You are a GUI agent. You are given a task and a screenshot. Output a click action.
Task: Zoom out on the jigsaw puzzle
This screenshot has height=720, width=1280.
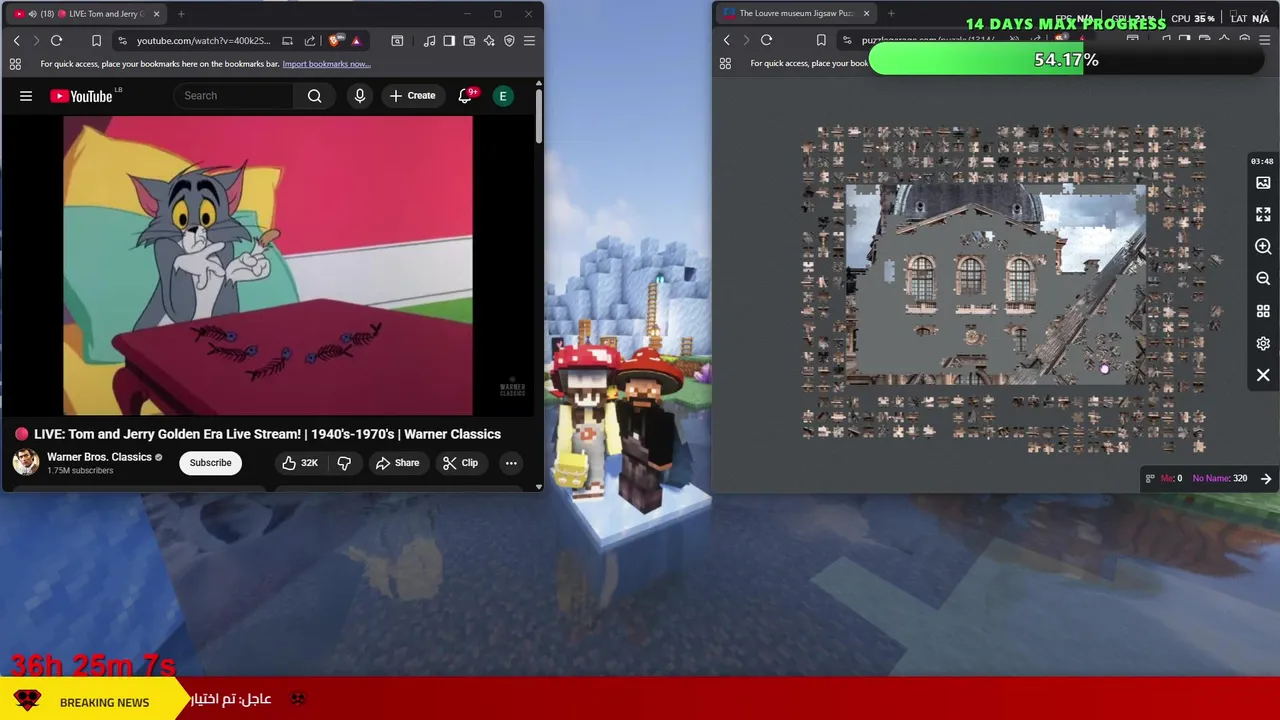(x=1263, y=279)
